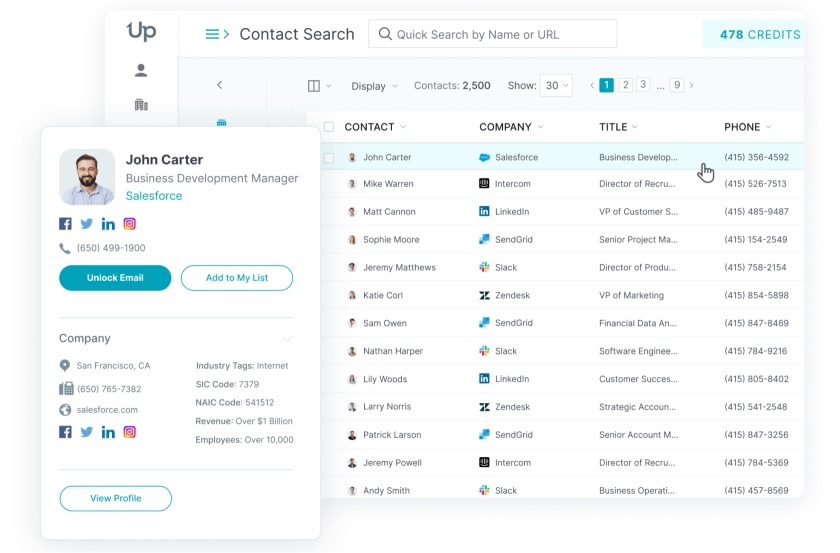This screenshot has width=840, height=553.
Task: Click the globe icon beside salesforce.com
Action: tap(65, 410)
